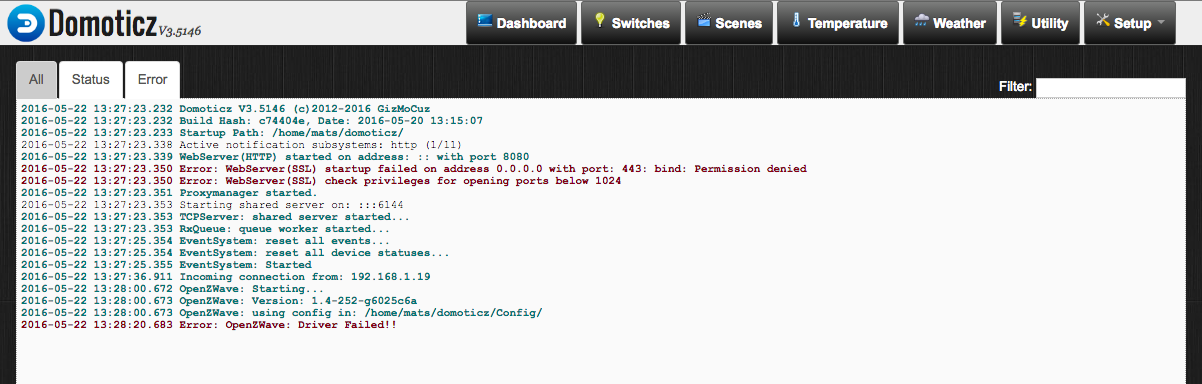Screen dimensions: 1202x384
Task: Click the Setup wrench icon
Action: click(1103, 21)
